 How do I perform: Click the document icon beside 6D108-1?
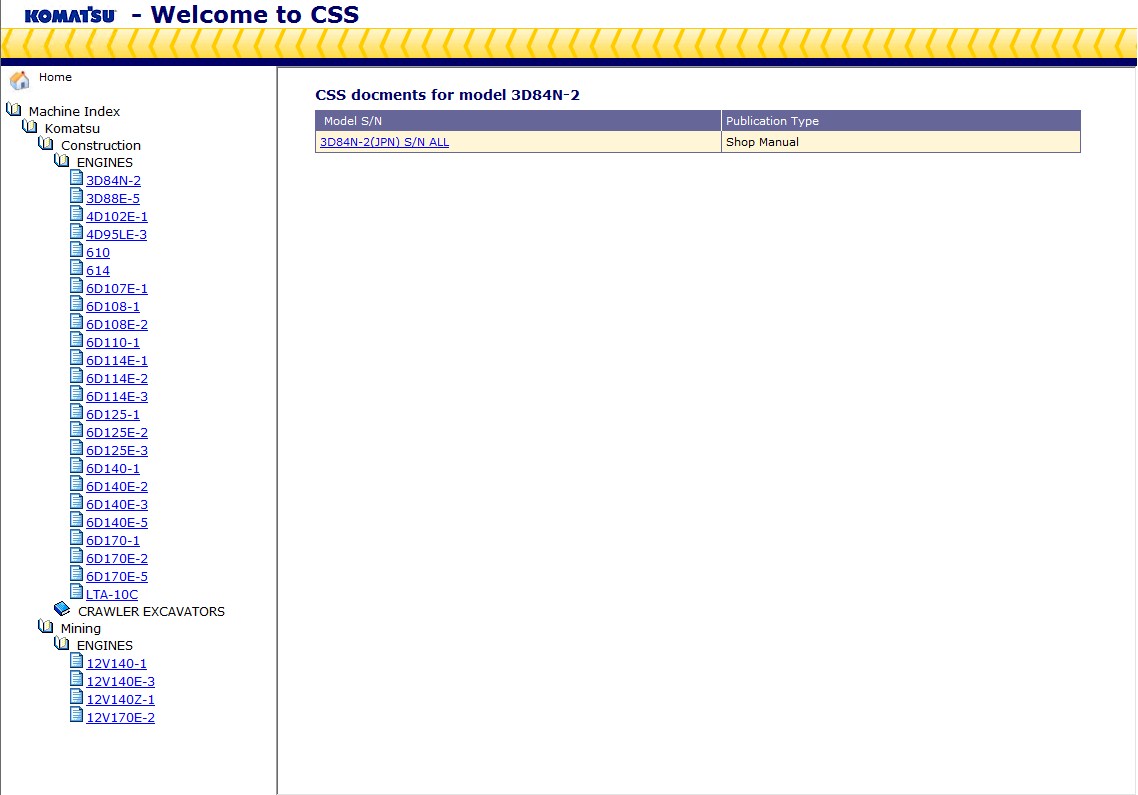(x=76, y=303)
